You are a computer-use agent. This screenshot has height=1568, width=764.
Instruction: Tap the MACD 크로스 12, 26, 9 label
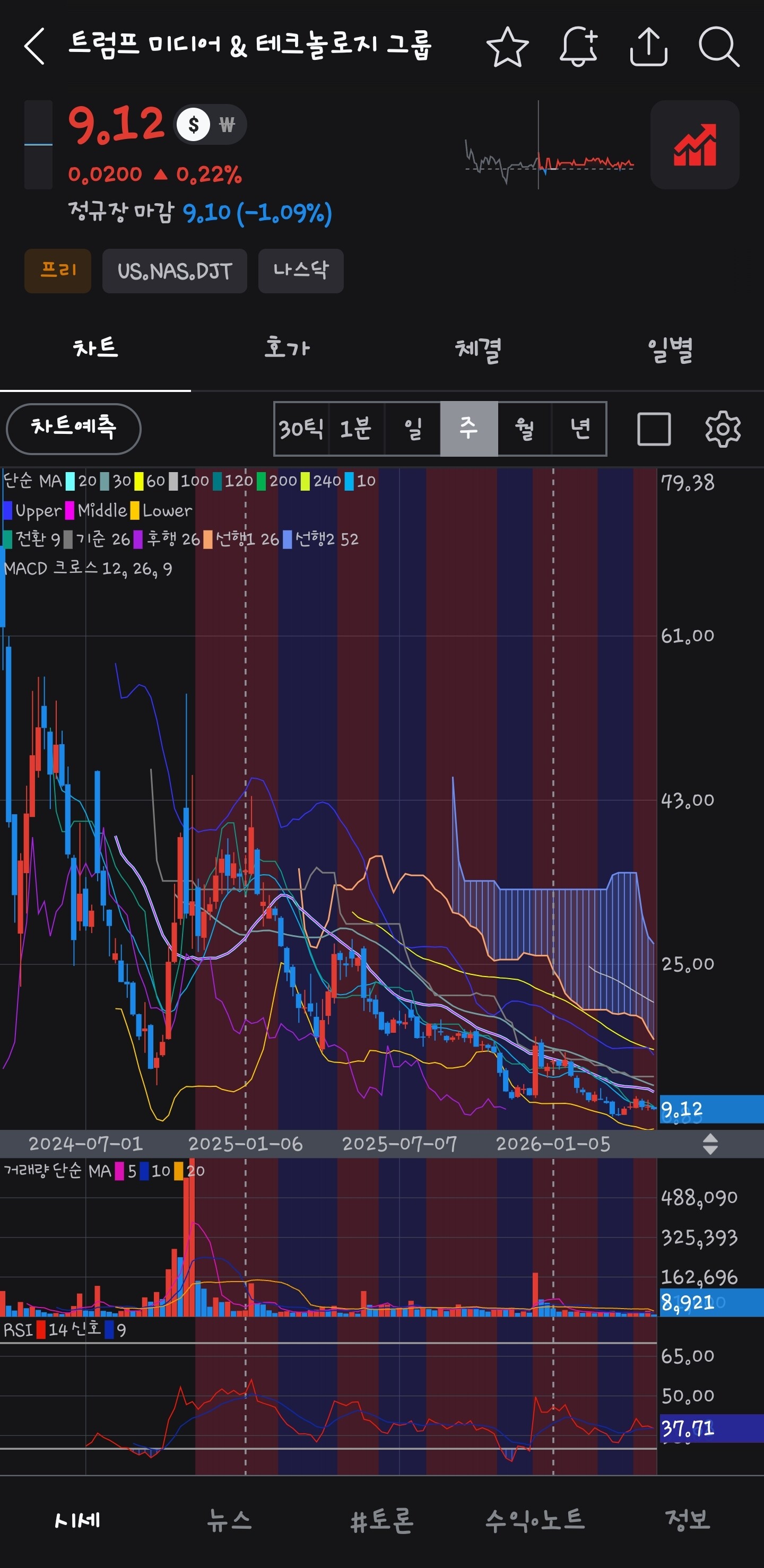88,569
